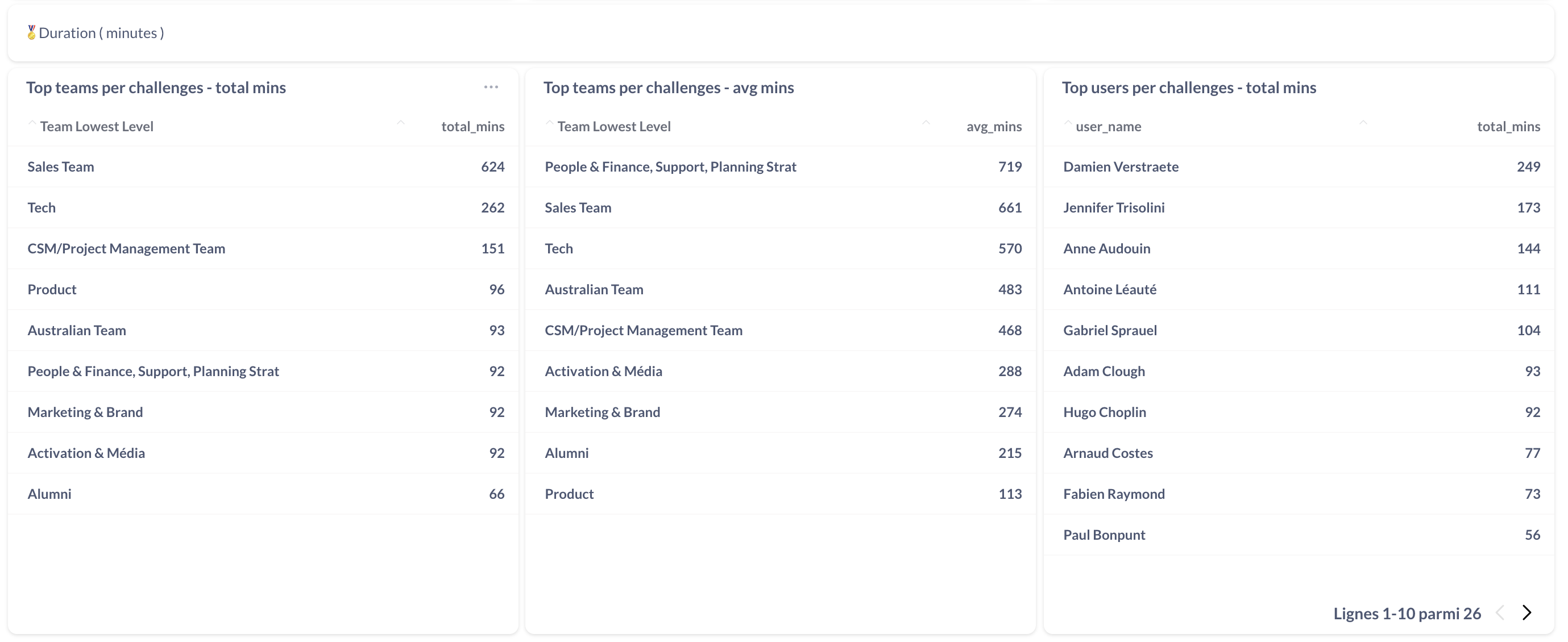Open 'Top users per challenges - total mins' title
1568x642 pixels.
click(x=1188, y=87)
